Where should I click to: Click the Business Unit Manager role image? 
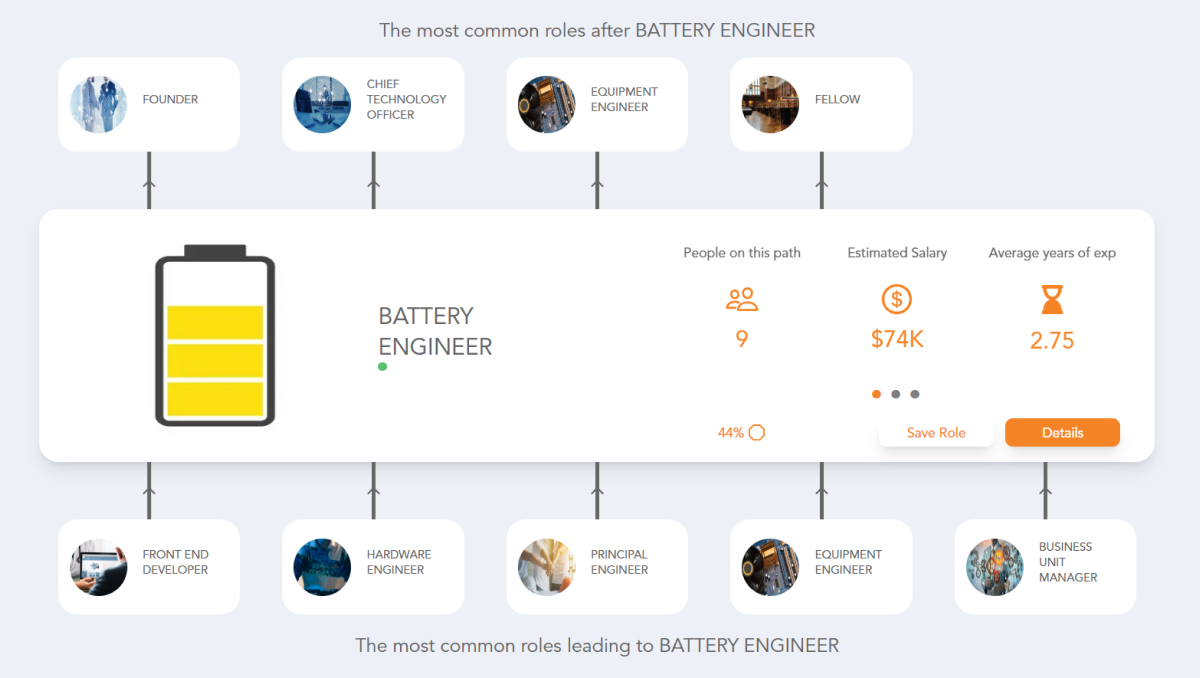[994, 567]
